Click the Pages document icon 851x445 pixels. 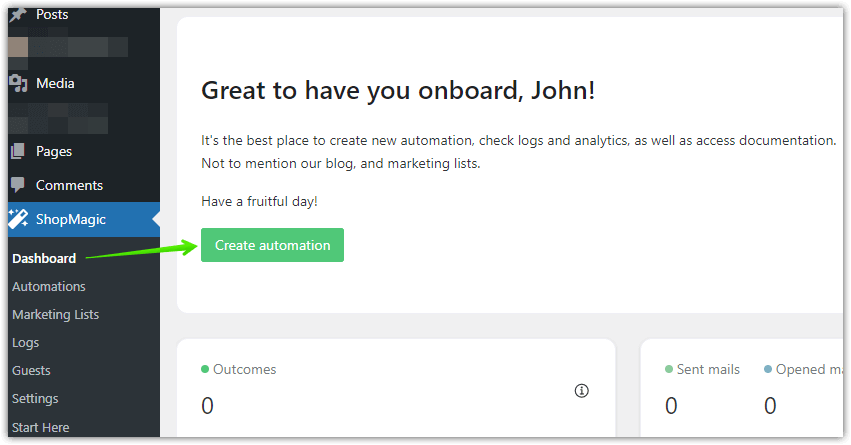click(x=18, y=151)
